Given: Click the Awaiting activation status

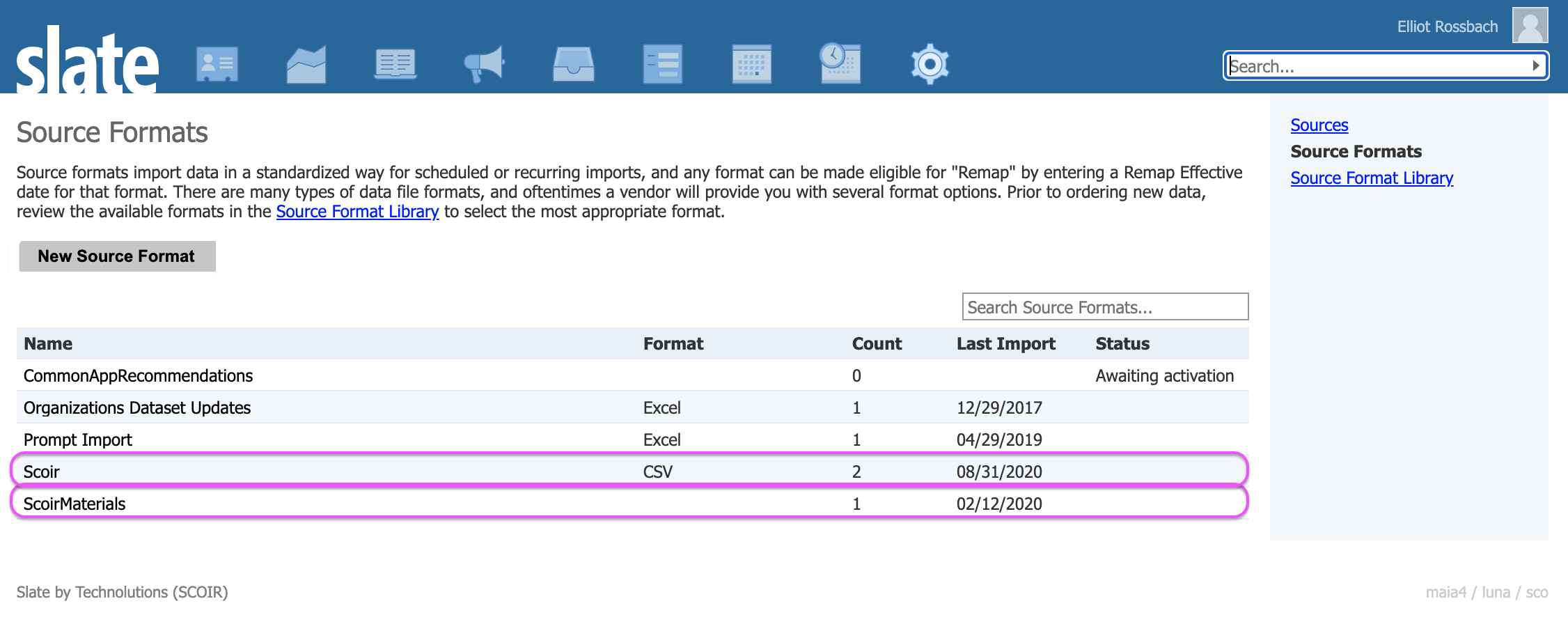Looking at the screenshot, I should [x=1164, y=376].
